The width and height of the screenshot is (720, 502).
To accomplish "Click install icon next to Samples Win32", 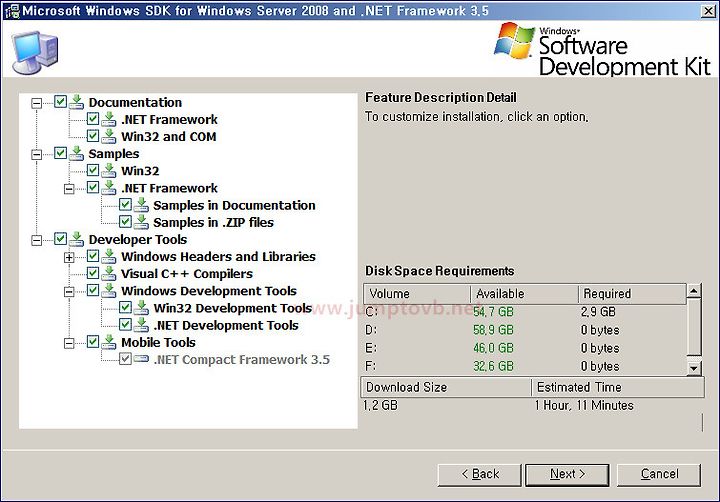I will pyautogui.click(x=109, y=170).
